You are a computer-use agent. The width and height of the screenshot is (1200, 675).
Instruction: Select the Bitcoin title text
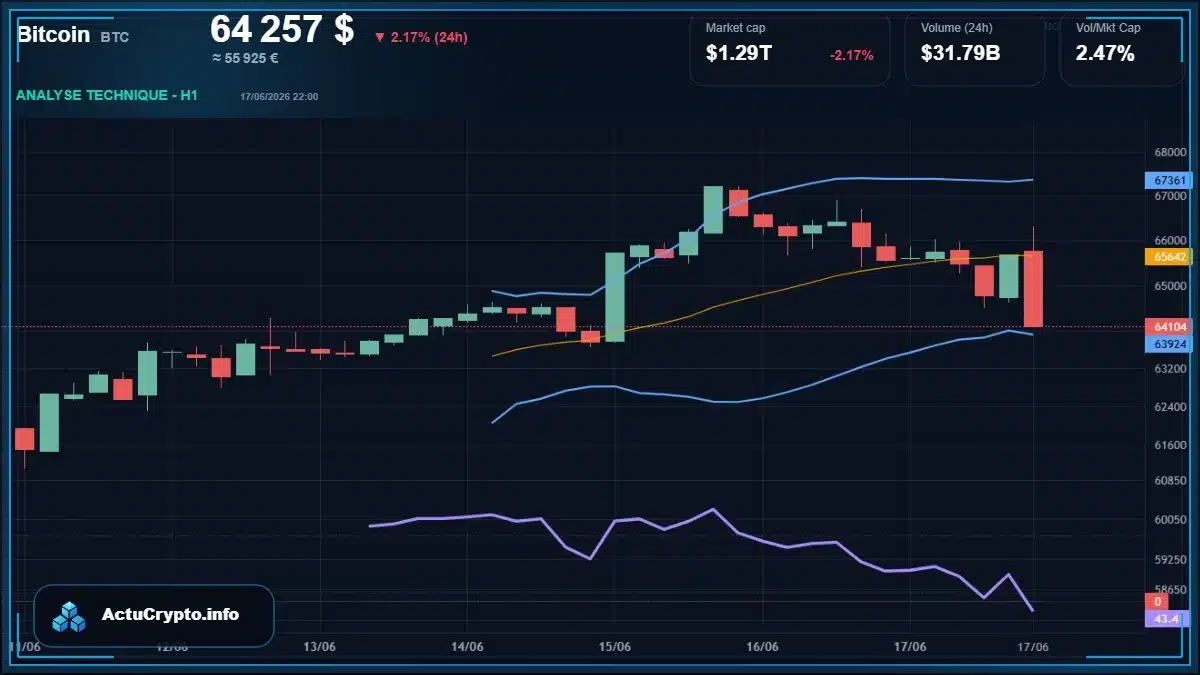click(54, 35)
